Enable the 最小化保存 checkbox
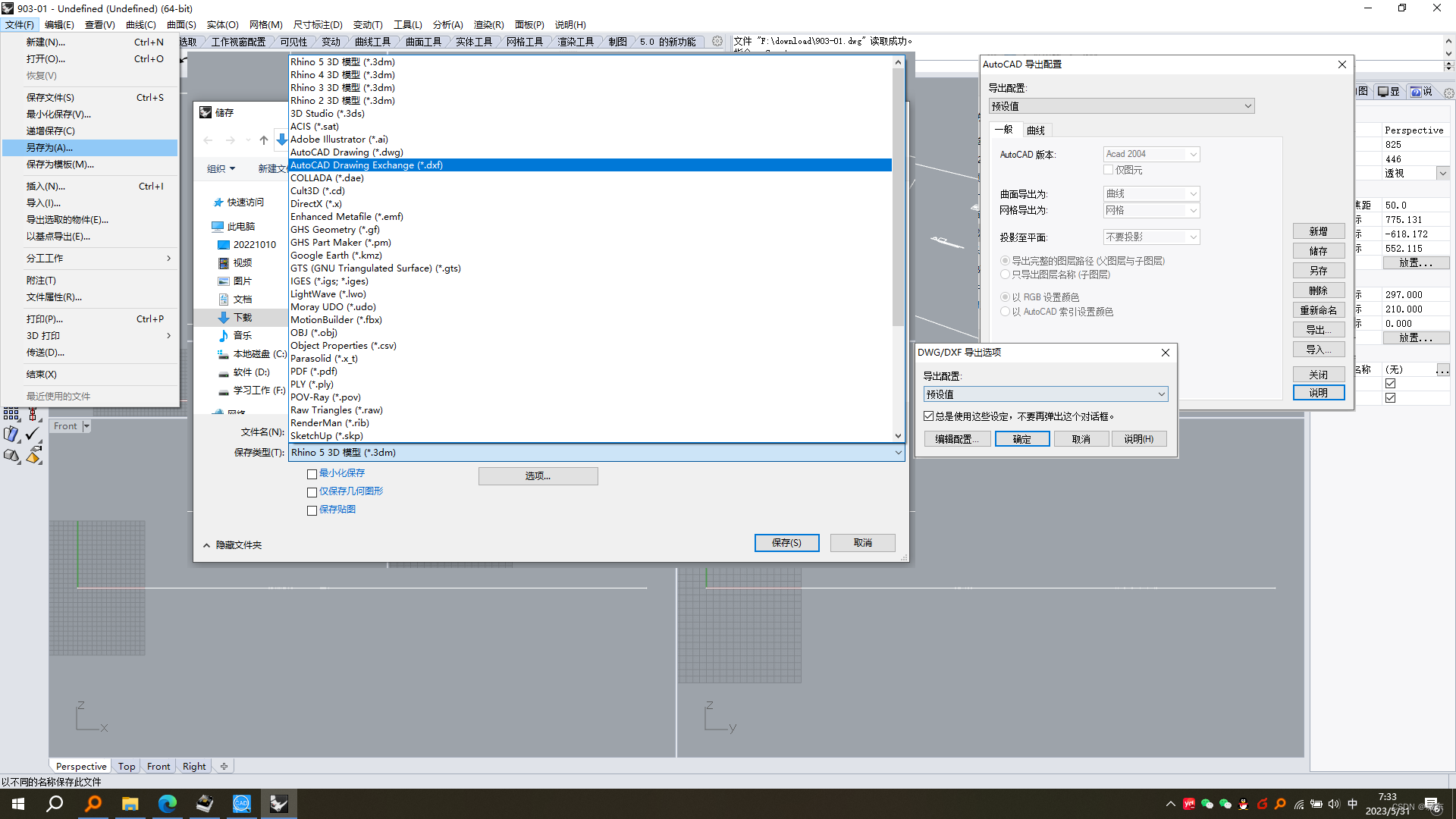Image resolution: width=1456 pixels, height=819 pixels. [312, 474]
